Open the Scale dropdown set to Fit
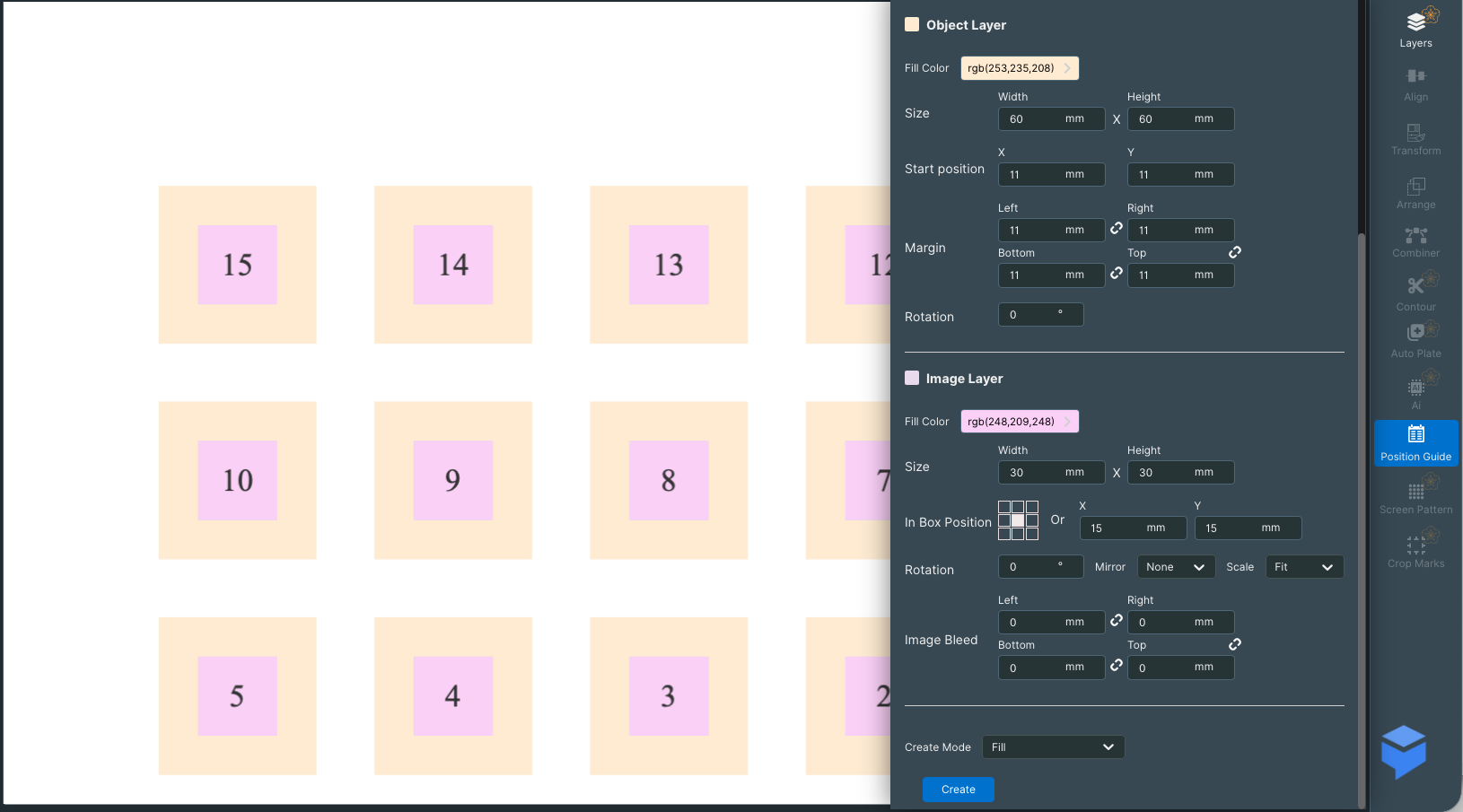Image resolution: width=1463 pixels, height=812 pixels. pyautogui.click(x=1304, y=567)
